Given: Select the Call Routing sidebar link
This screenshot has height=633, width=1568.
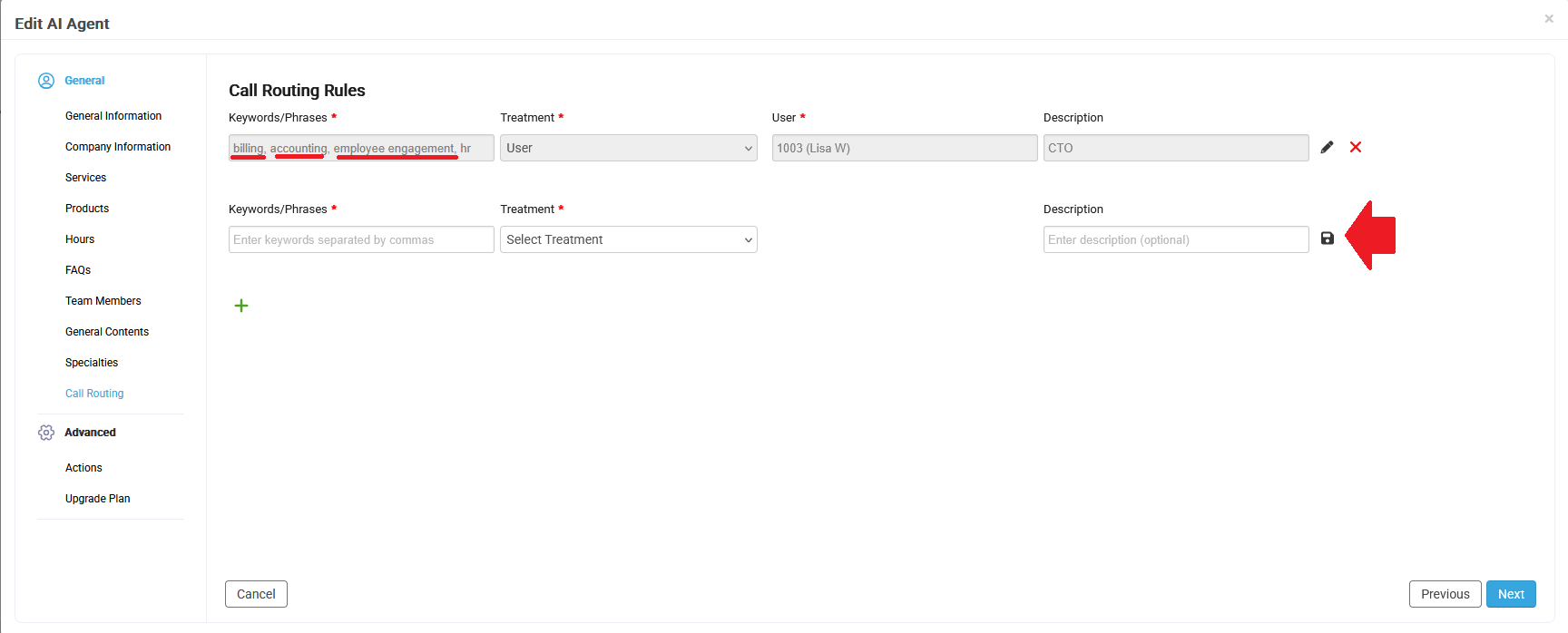Looking at the screenshot, I should (x=94, y=394).
